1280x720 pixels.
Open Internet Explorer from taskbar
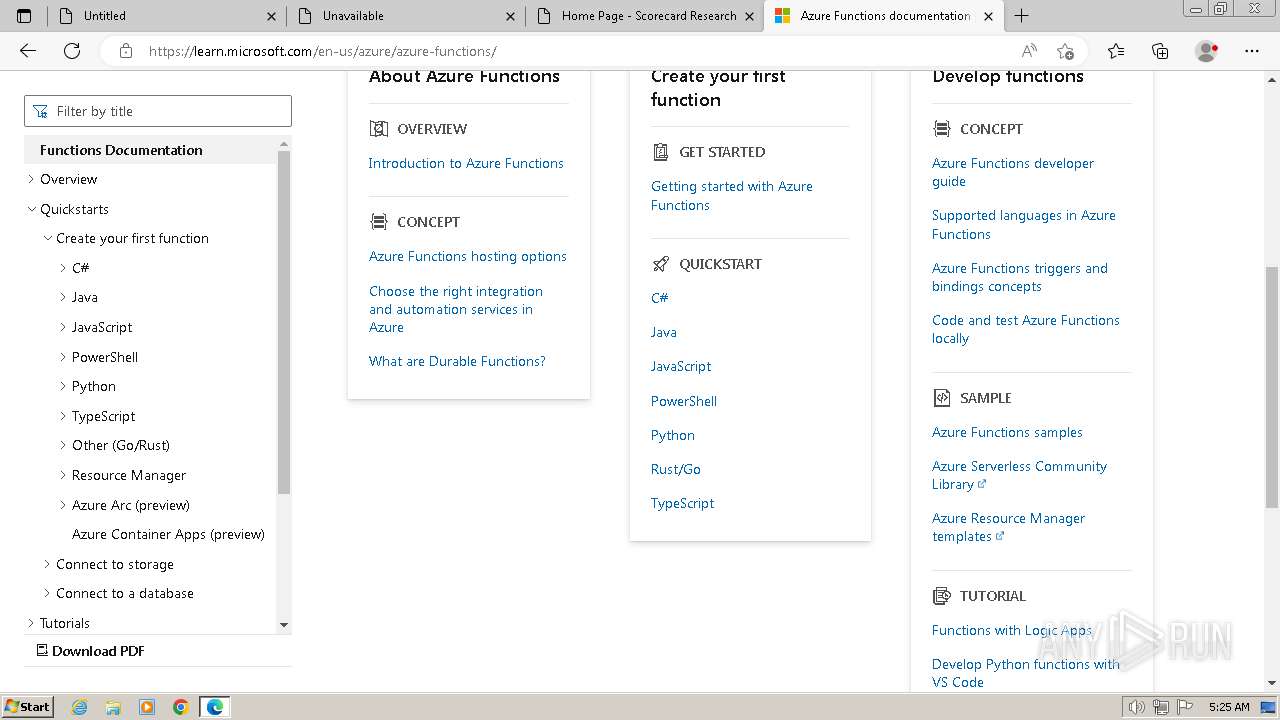coord(79,707)
